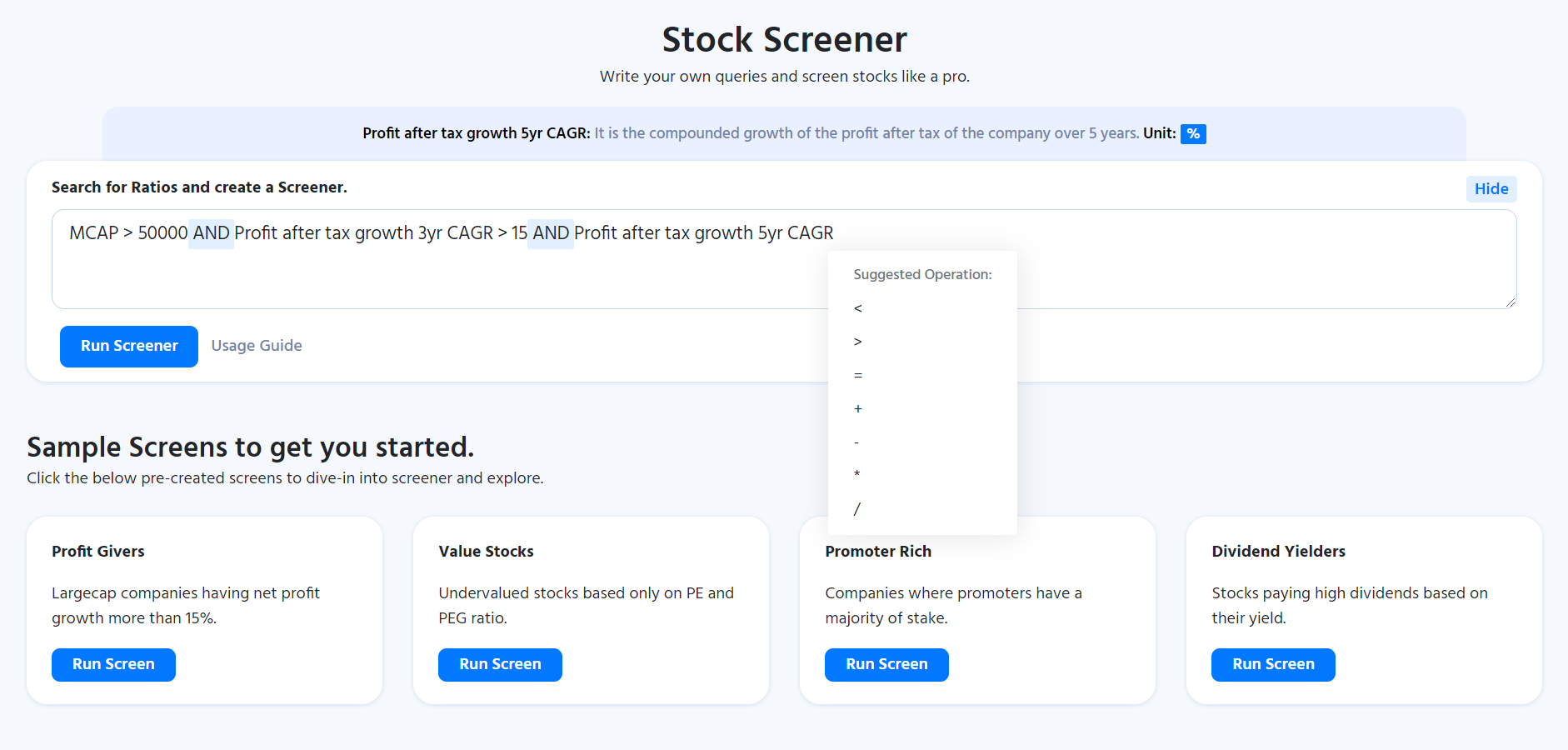The image size is (1568, 750).
Task: Click the Run Screener button
Action: pyautogui.click(x=129, y=346)
